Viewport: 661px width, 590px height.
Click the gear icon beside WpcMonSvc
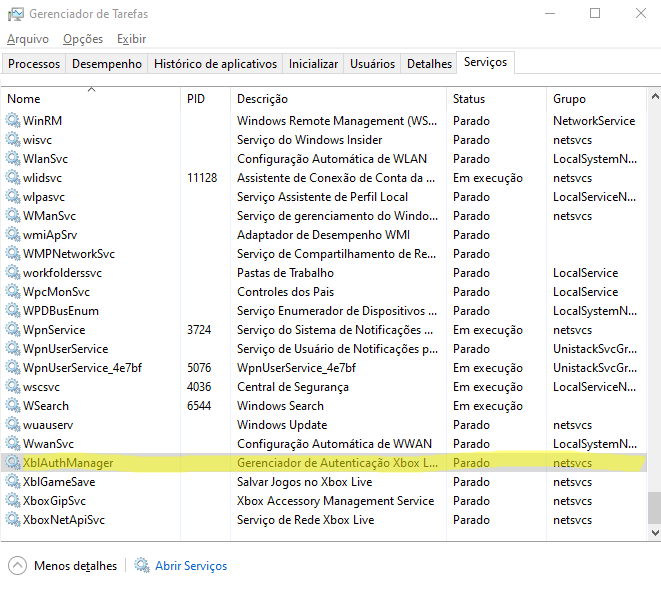(x=13, y=291)
